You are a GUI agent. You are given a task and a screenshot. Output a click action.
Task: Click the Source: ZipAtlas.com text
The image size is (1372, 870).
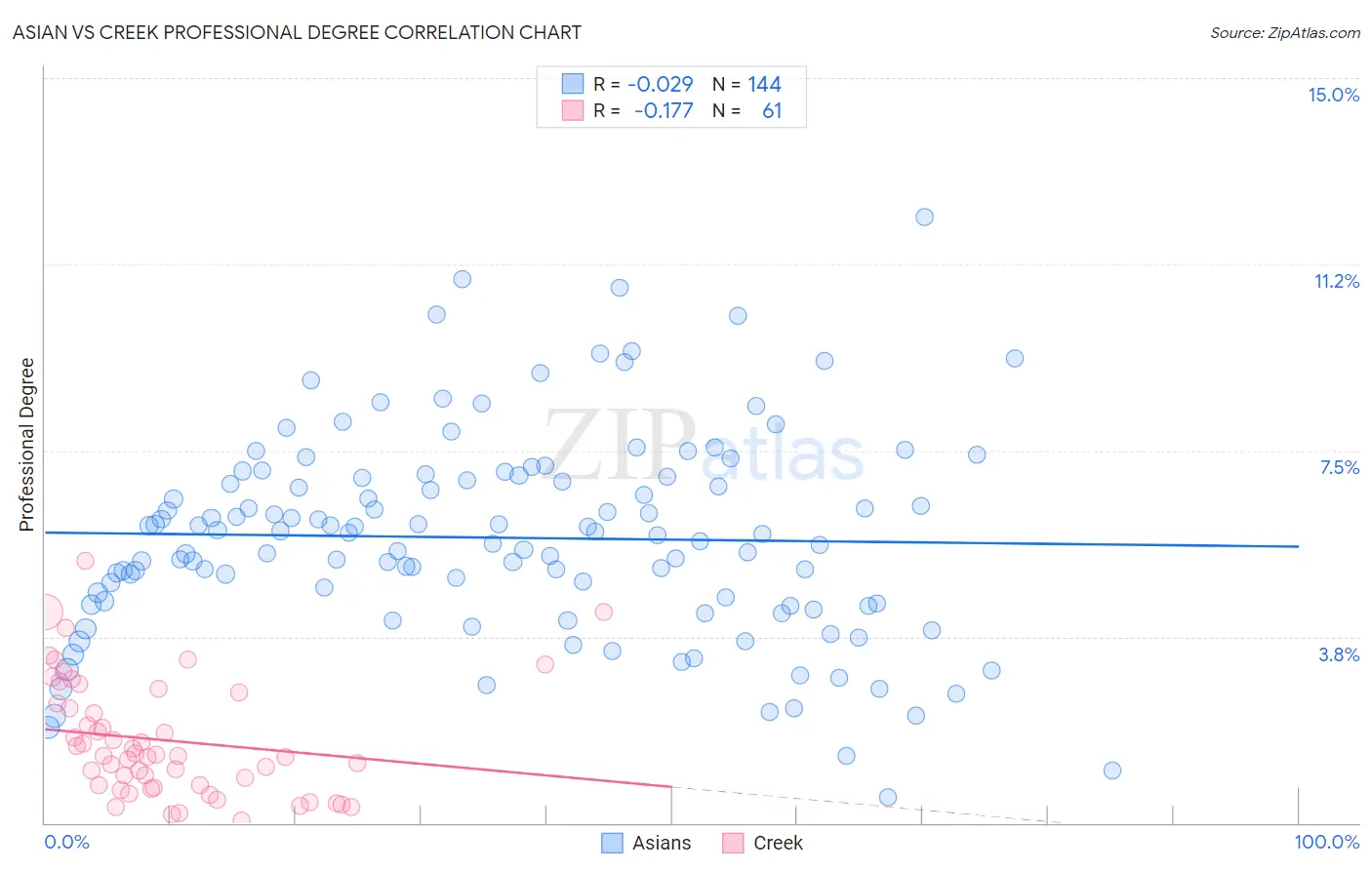(x=1285, y=32)
